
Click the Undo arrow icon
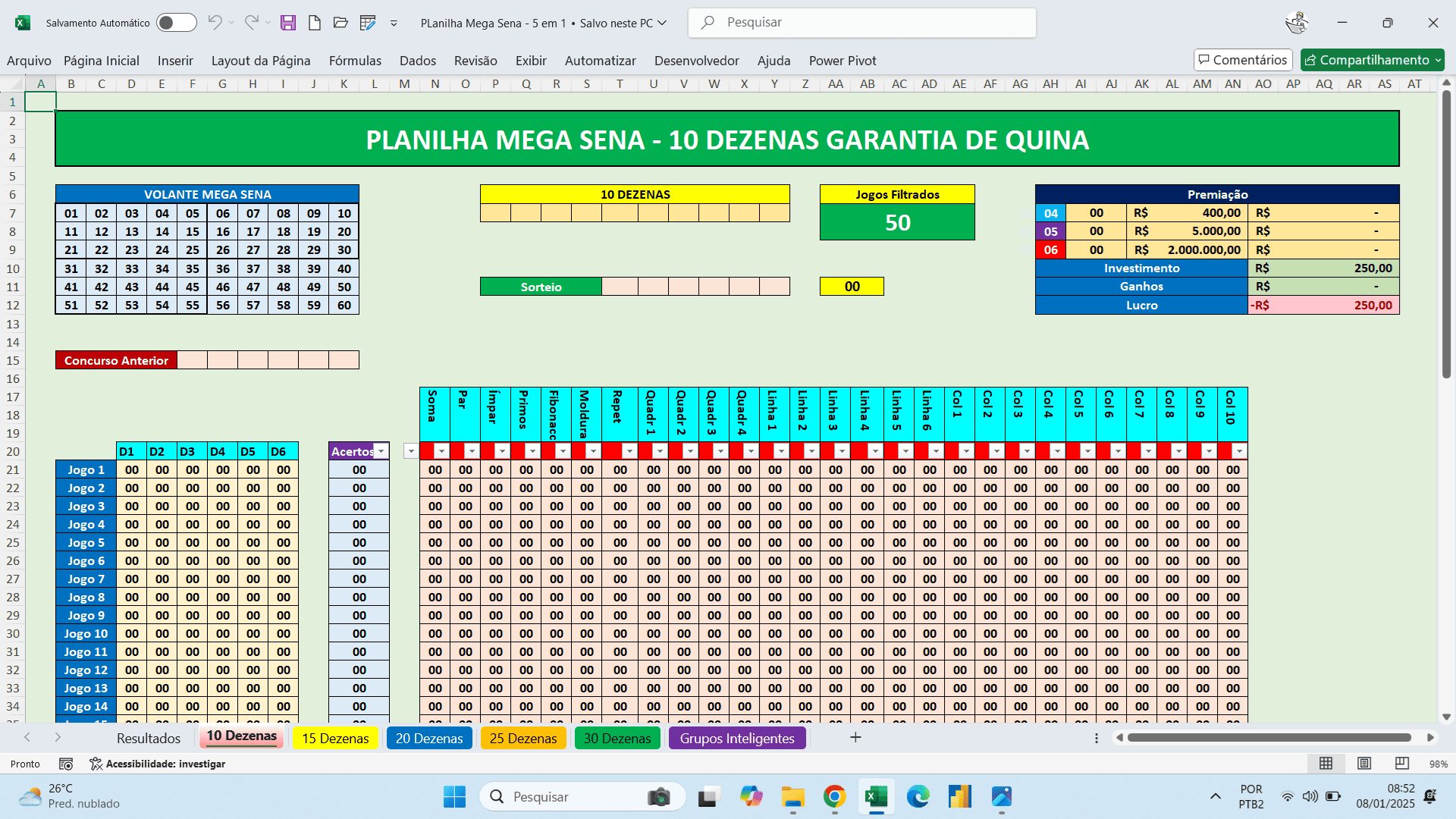215,23
